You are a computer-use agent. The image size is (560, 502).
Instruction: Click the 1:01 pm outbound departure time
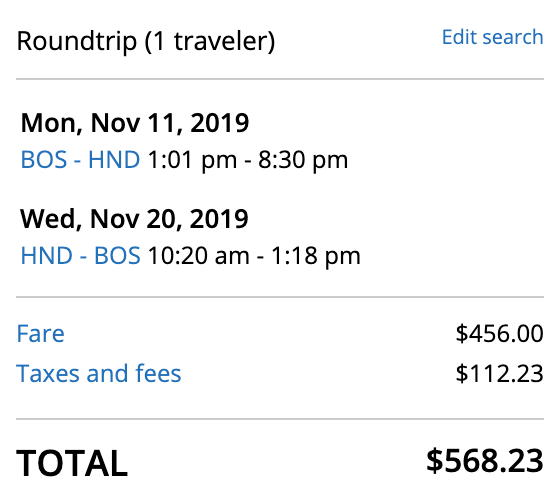[x=192, y=160]
